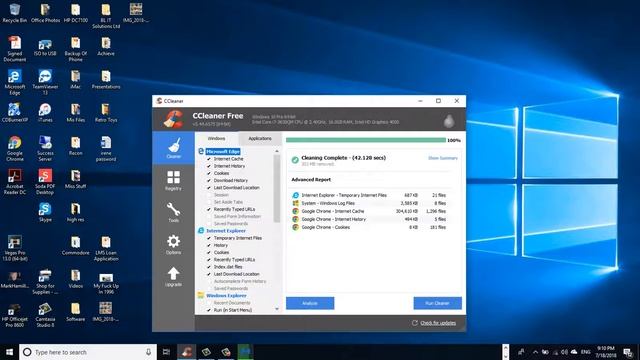The height and width of the screenshot is (360, 640).
Task: Click the CCleaner logo in the header
Action: click(x=173, y=119)
